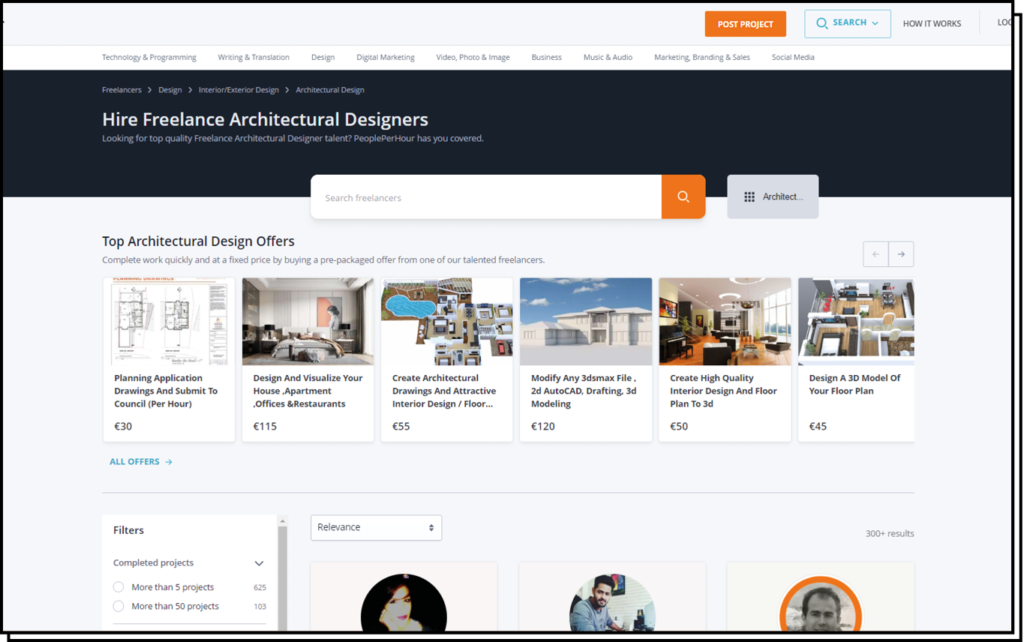Collapse the Completed projects filter section
1024x642 pixels.
tap(259, 563)
